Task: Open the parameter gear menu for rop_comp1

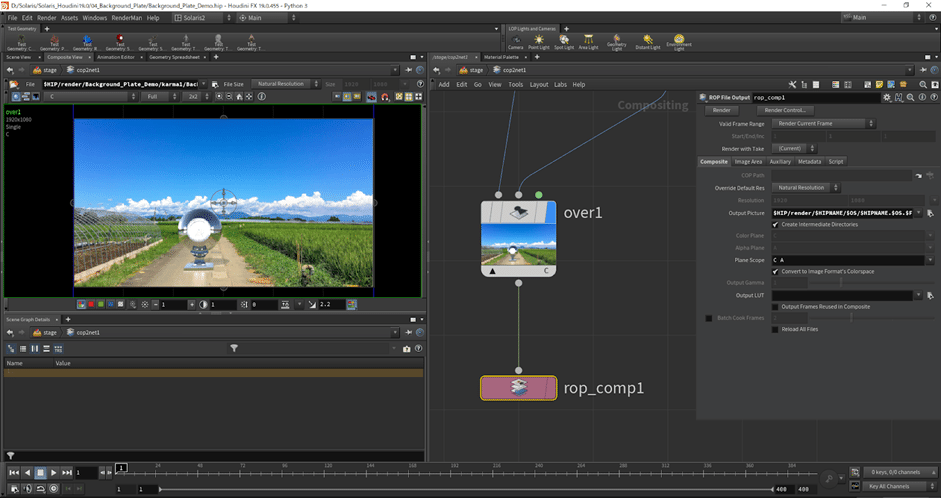Action: [x=887, y=97]
